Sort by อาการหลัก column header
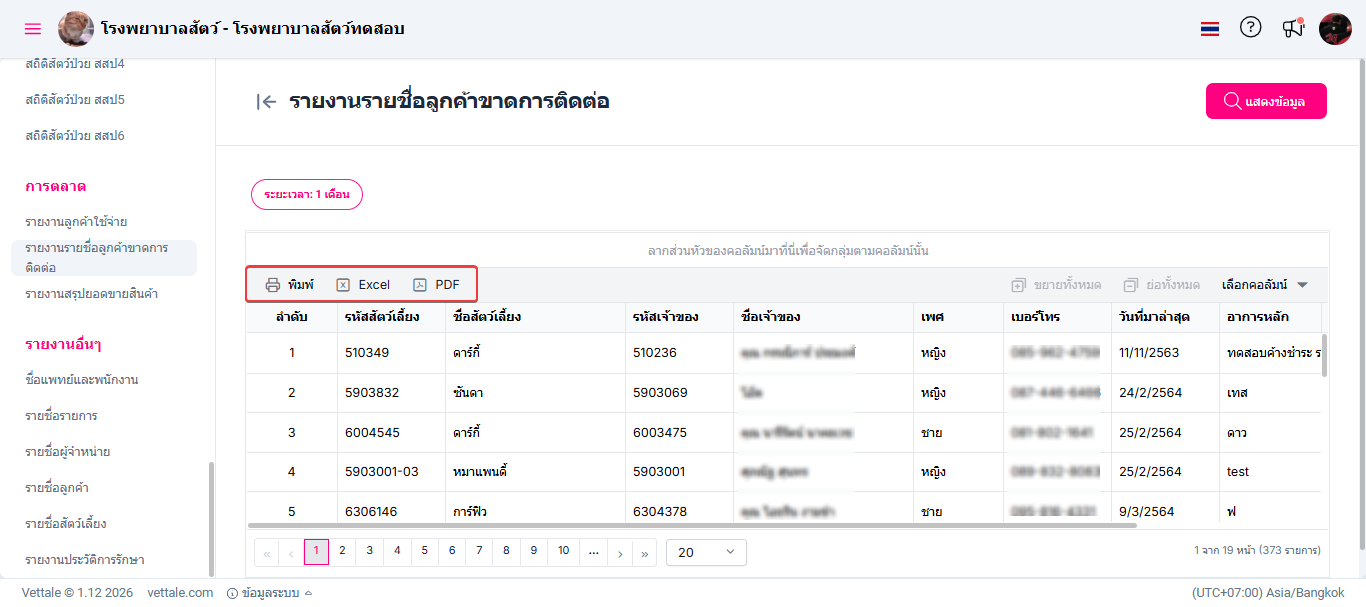This screenshot has width=1366, height=607. tap(1270, 317)
